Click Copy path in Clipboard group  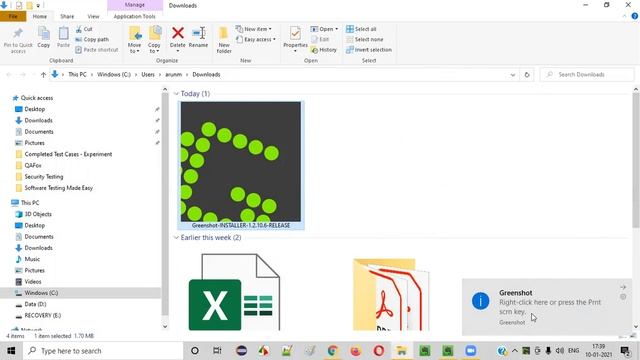(92, 40)
